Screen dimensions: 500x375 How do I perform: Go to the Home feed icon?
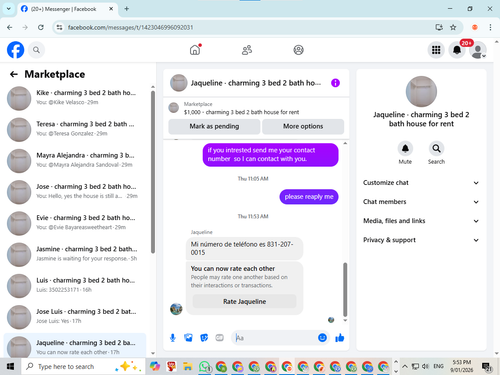[195, 50]
